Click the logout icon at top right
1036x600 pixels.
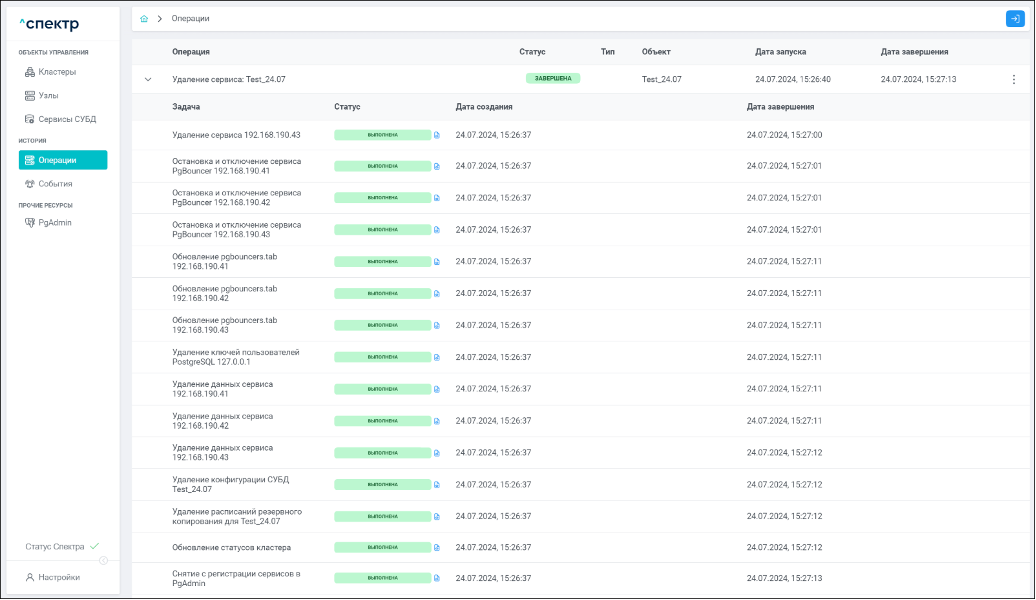[1014, 19]
